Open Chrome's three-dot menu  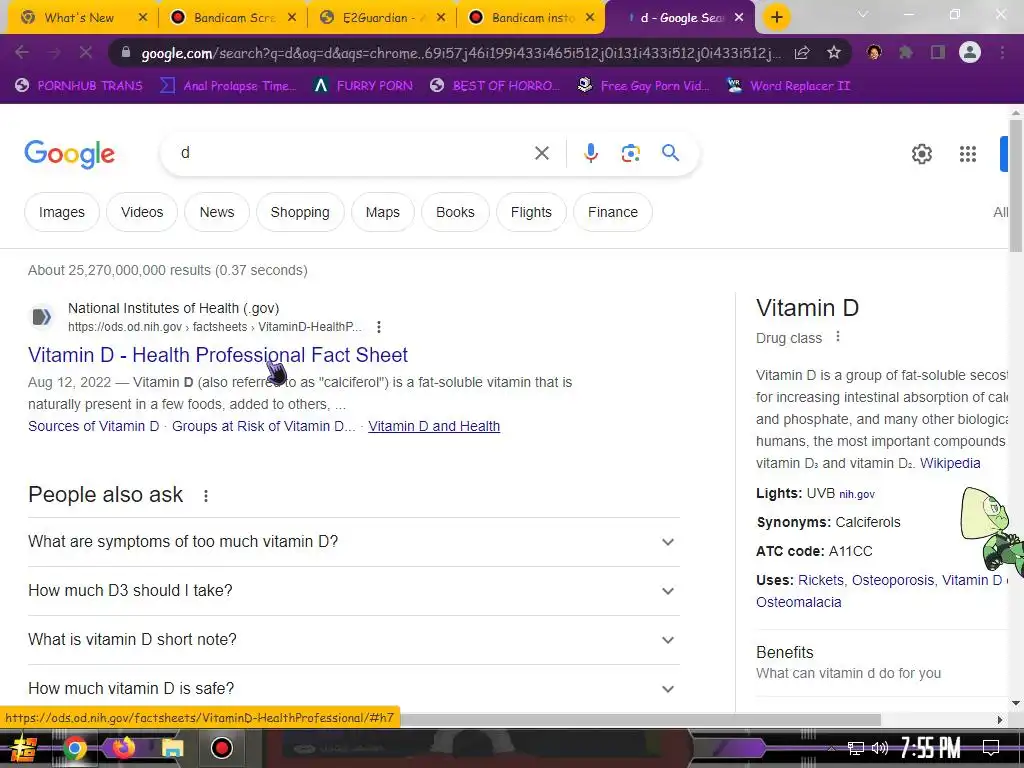[x=1002, y=52]
